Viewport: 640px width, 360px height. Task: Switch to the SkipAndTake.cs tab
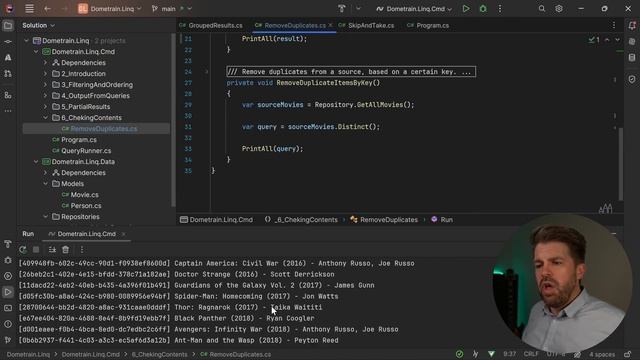(x=367, y=25)
